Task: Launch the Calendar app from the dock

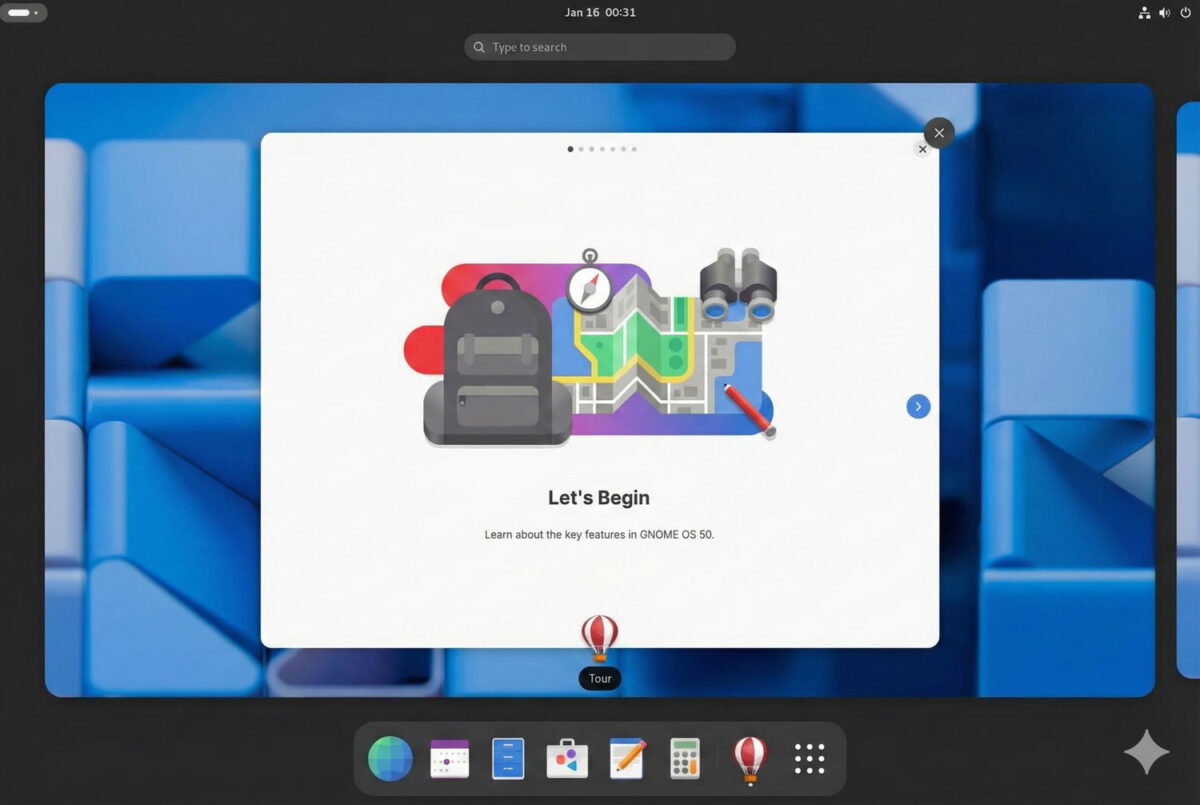Action: (x=449, y=759)
